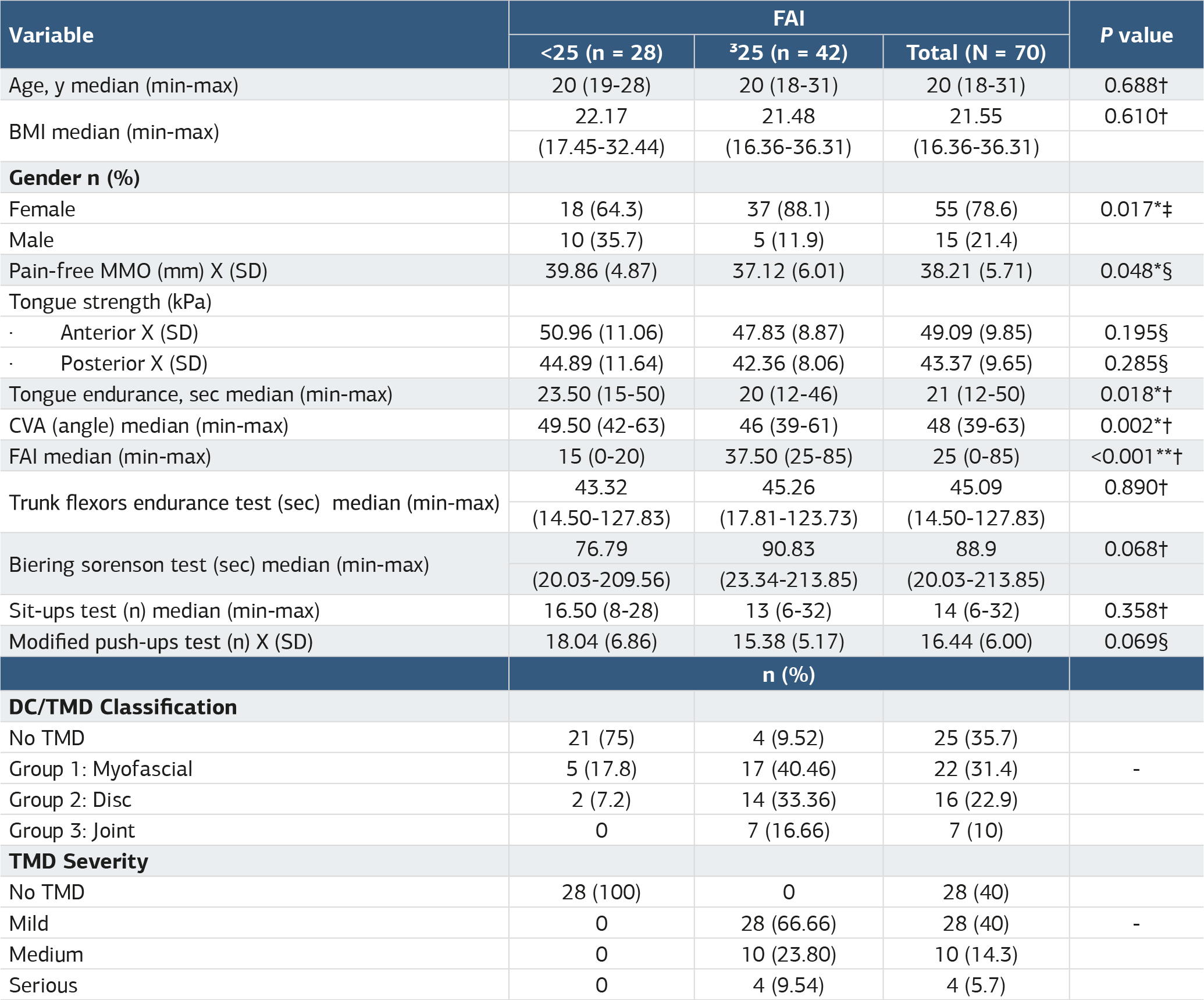Click 'BMI median (min-max)' row label
The height and width of the screenshot is (1000, 1204).
coord(114,132)
